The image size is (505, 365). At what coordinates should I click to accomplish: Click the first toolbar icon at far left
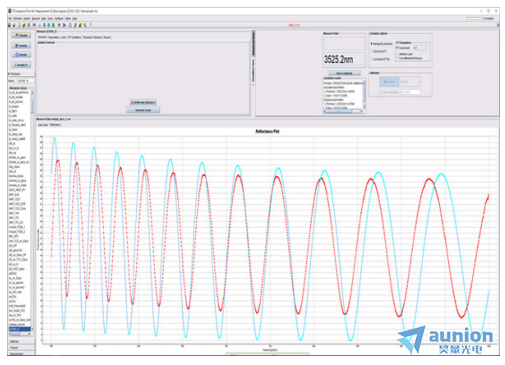tap(9, 25)
